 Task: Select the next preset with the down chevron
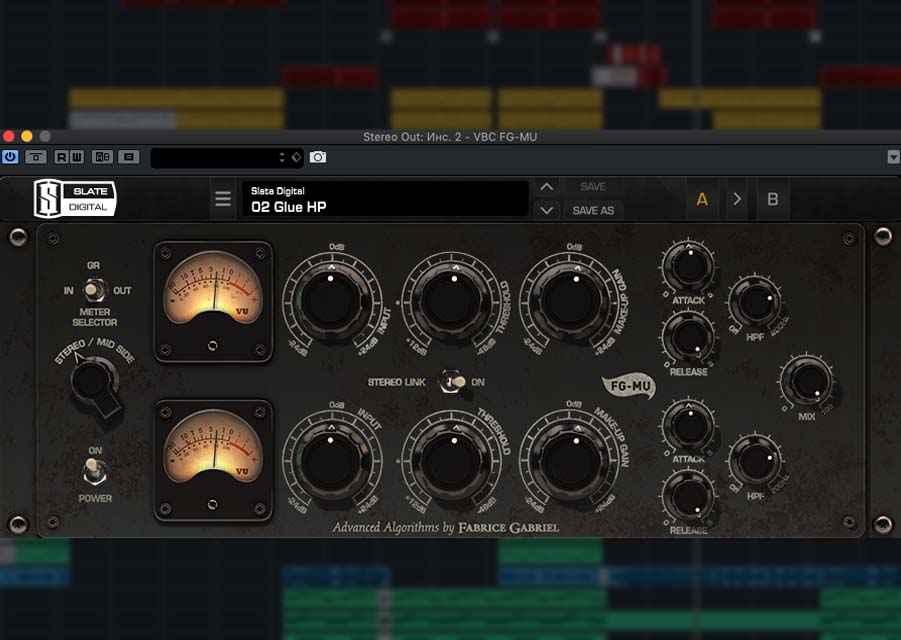(x=546, y=210)
